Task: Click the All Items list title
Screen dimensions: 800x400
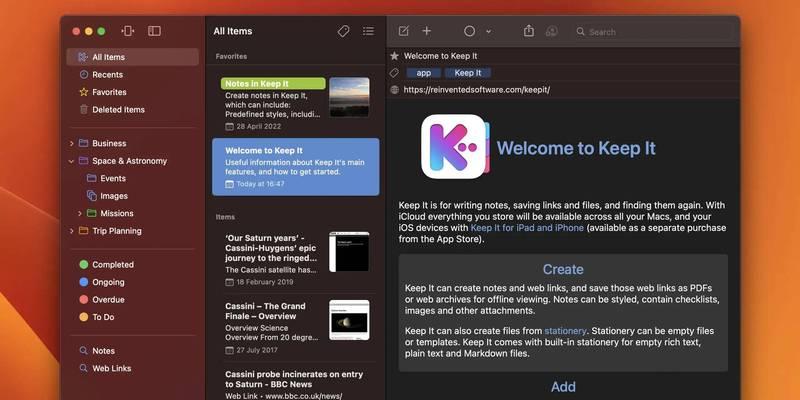Action: (x=233, y=31)
